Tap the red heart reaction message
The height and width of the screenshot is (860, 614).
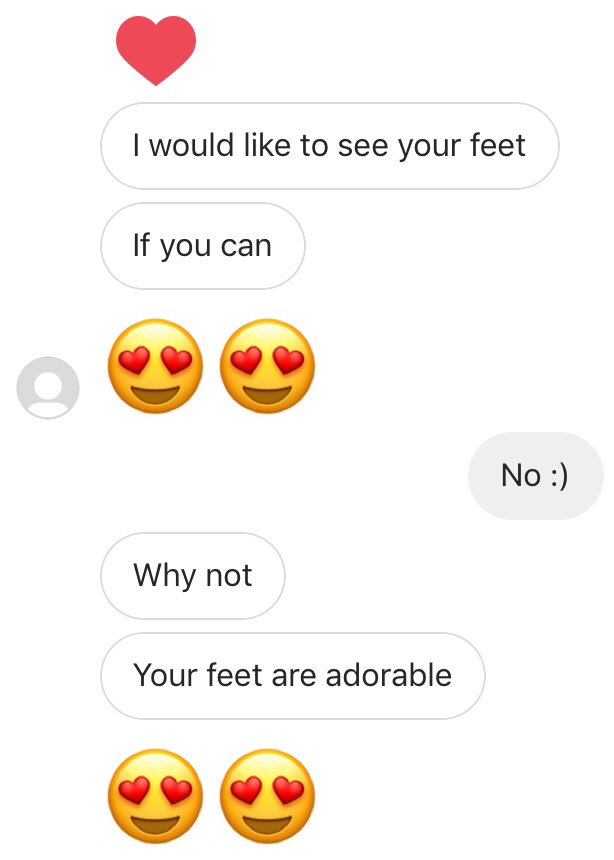click(156, 50)
